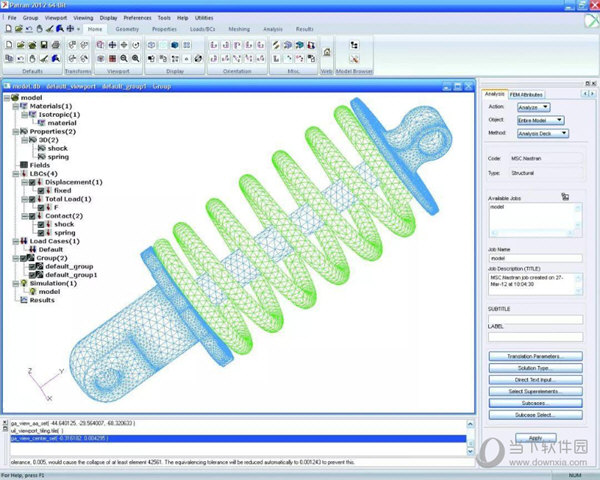Viewport: 600px width, 480px height.
Task: Open the Utilities menu
Action: (x=204, y=18)
